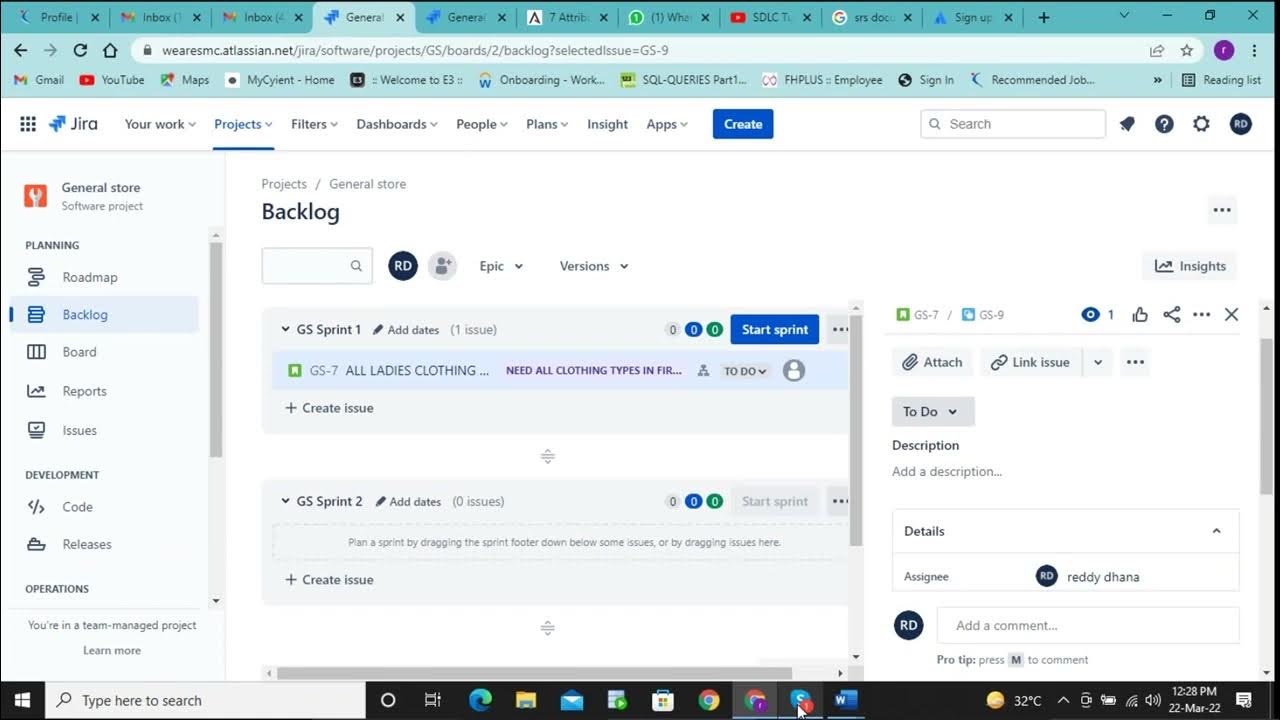Open the Insights chart button
Image resolution: width=1280 pixels, height=720 pixels.
click(1190, 266)
